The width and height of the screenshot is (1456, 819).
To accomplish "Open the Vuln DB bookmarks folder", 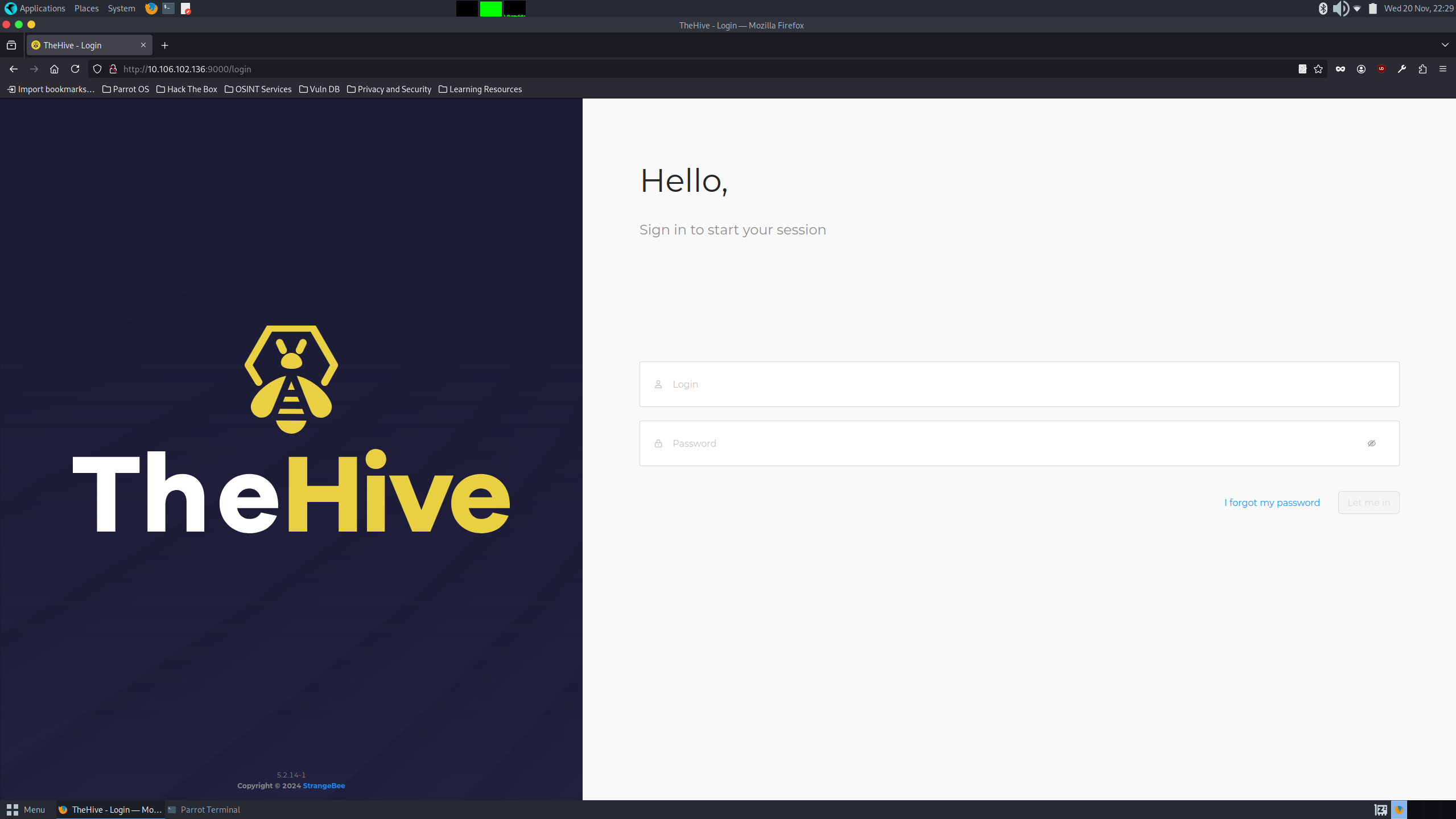I will click(319, 89).
